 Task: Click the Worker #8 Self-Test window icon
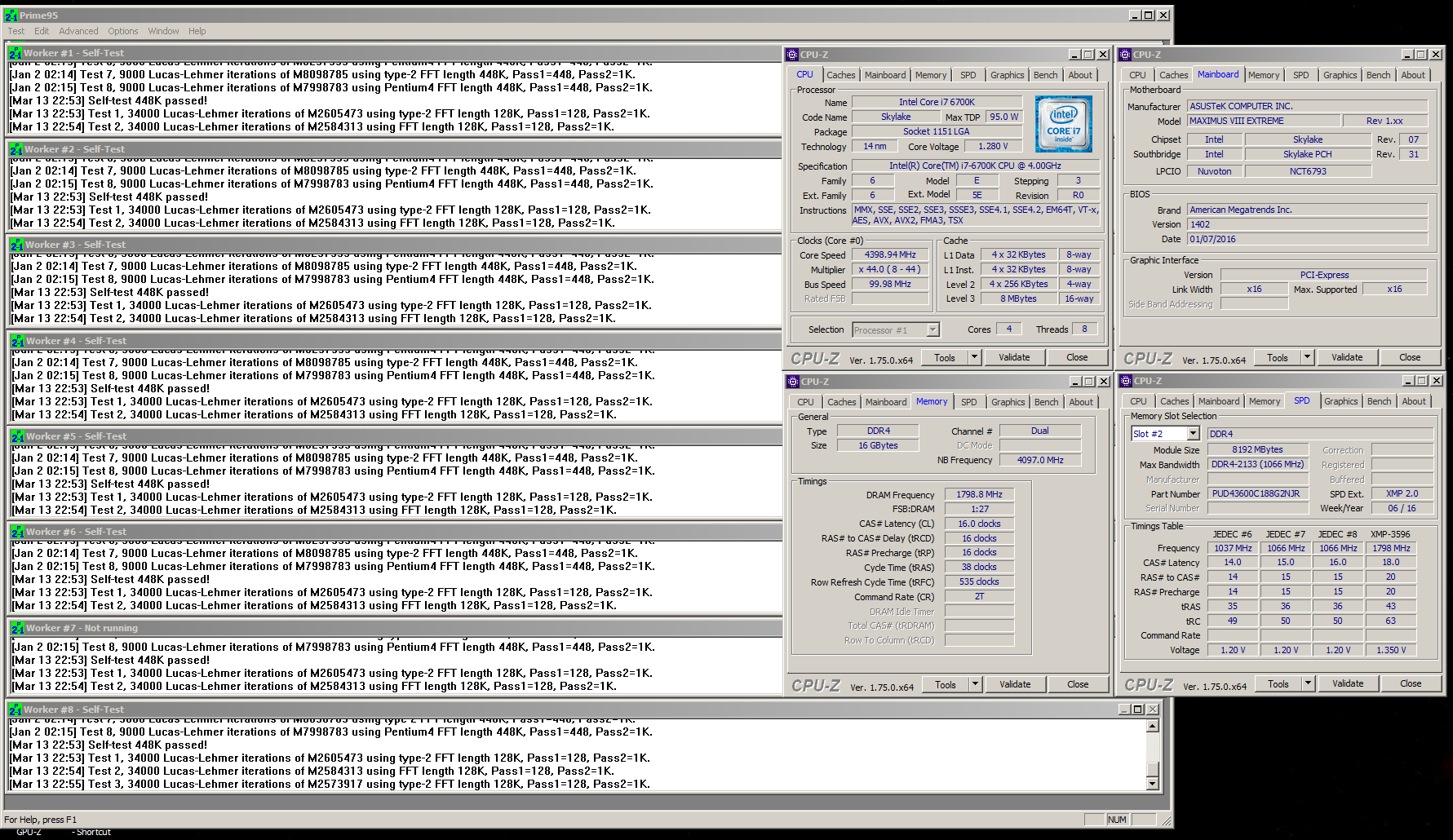[x=16, y=710]
